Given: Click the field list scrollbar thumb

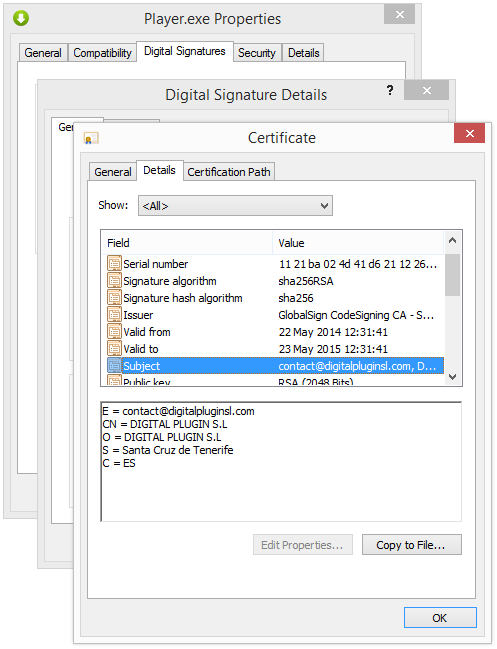Looking at the screenshot, I should (x=452, y=275).
